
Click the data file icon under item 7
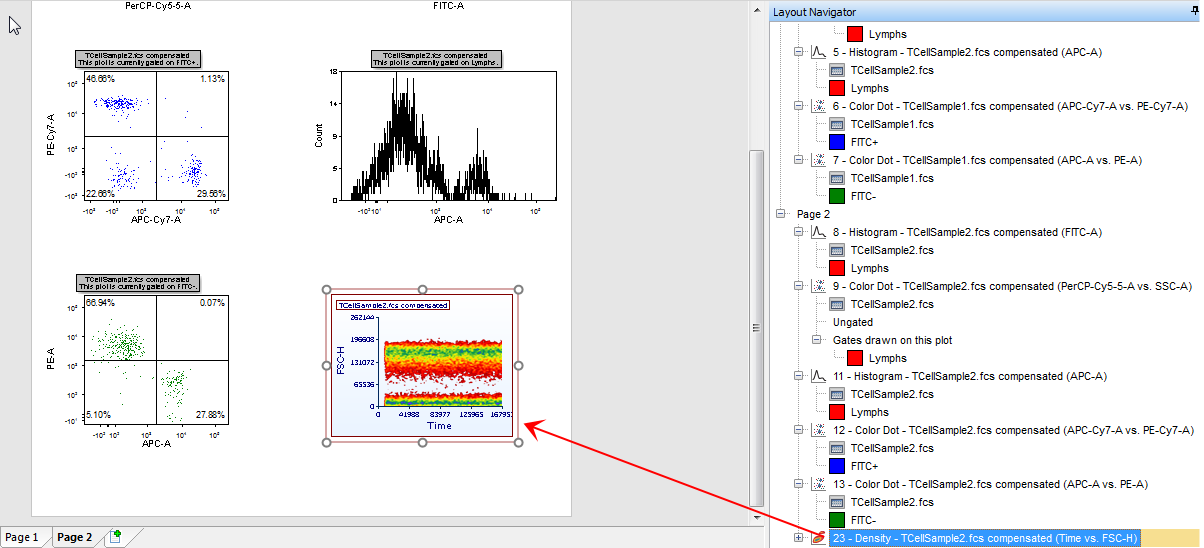coord(837,178)
